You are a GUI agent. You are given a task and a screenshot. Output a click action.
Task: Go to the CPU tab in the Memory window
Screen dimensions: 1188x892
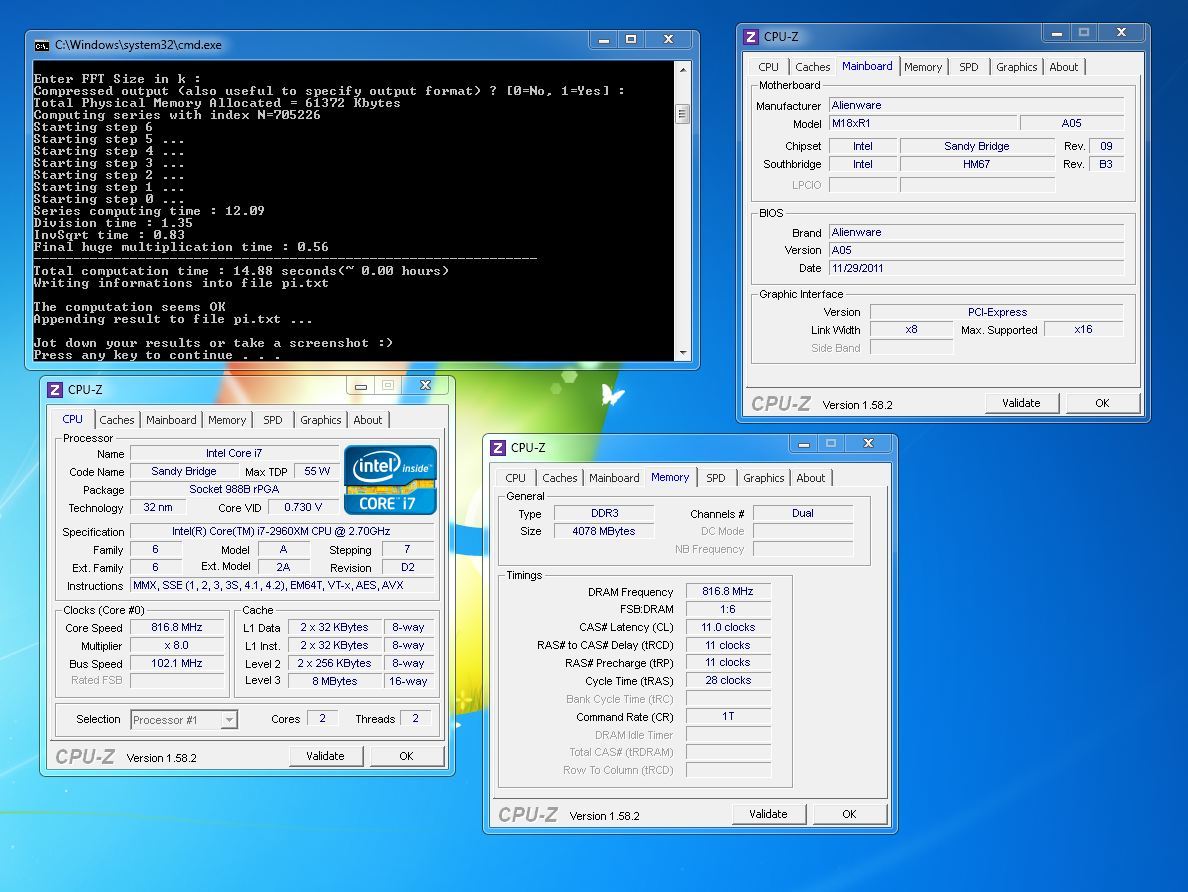coord(515,478)
